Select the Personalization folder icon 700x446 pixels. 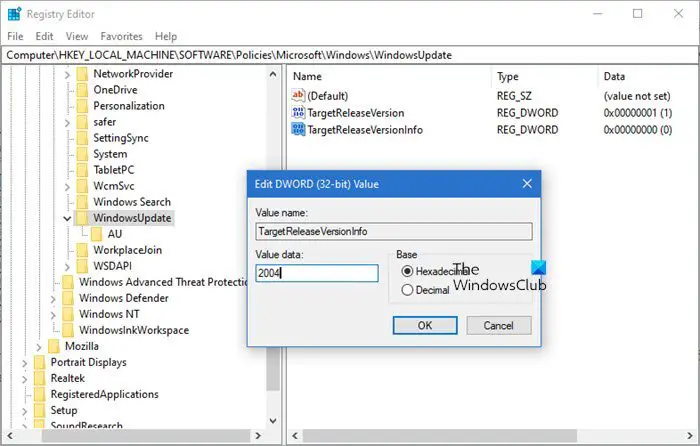click(82, 106)
